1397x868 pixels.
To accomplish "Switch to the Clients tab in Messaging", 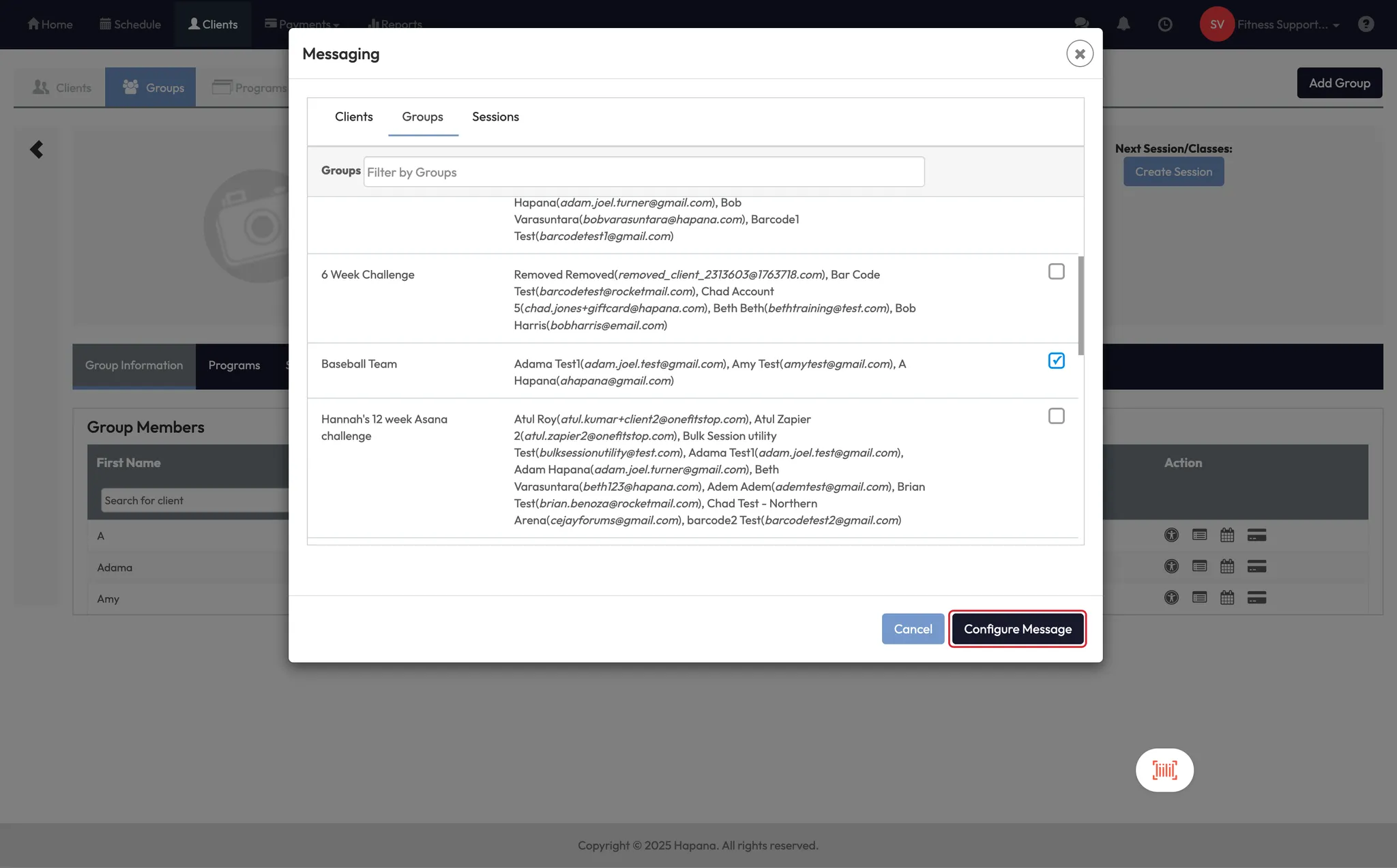I will (353, 117).
